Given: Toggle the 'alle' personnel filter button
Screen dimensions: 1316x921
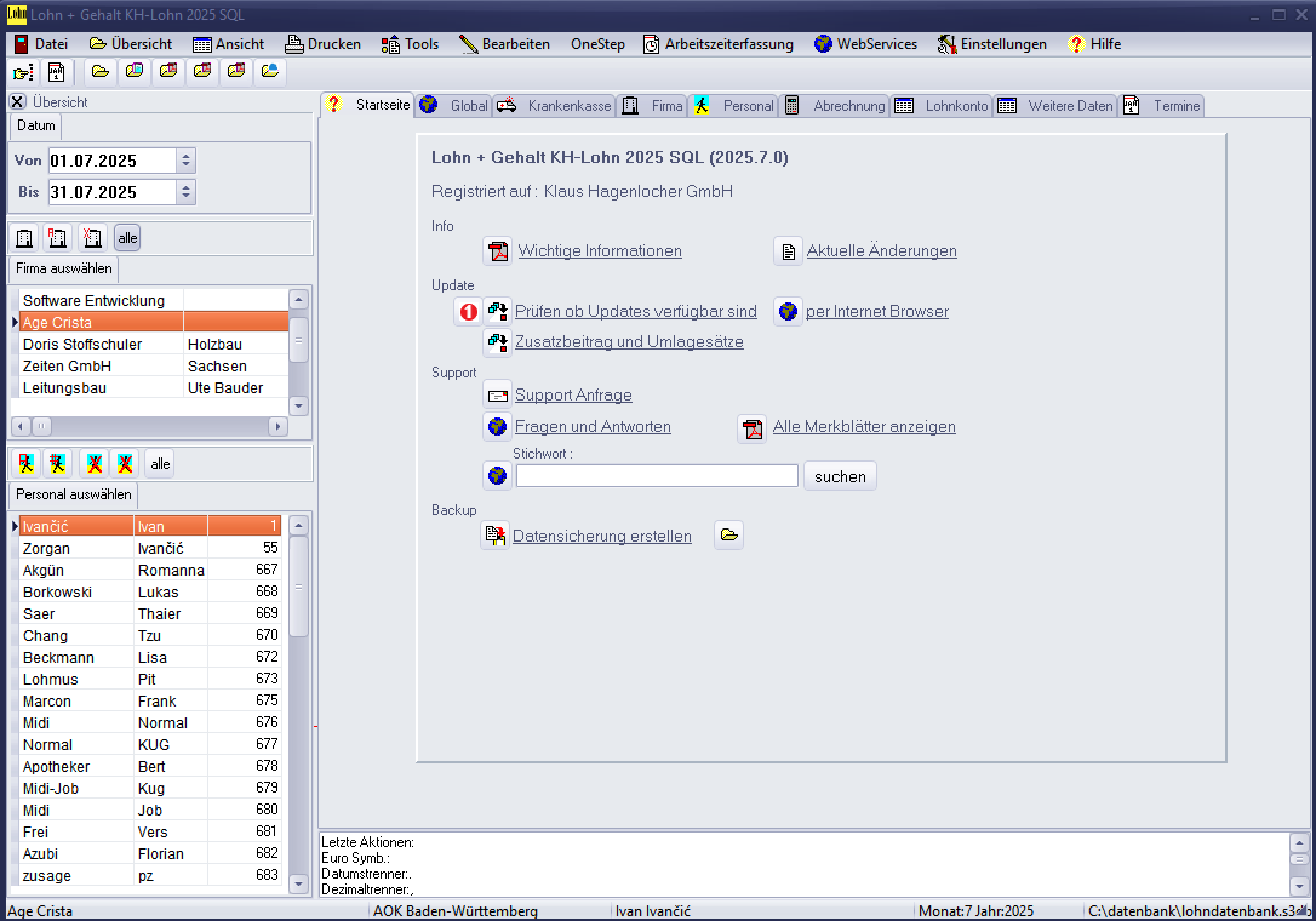Looking at the screenshot, I should pyautogui.click(x=160, y=464).
